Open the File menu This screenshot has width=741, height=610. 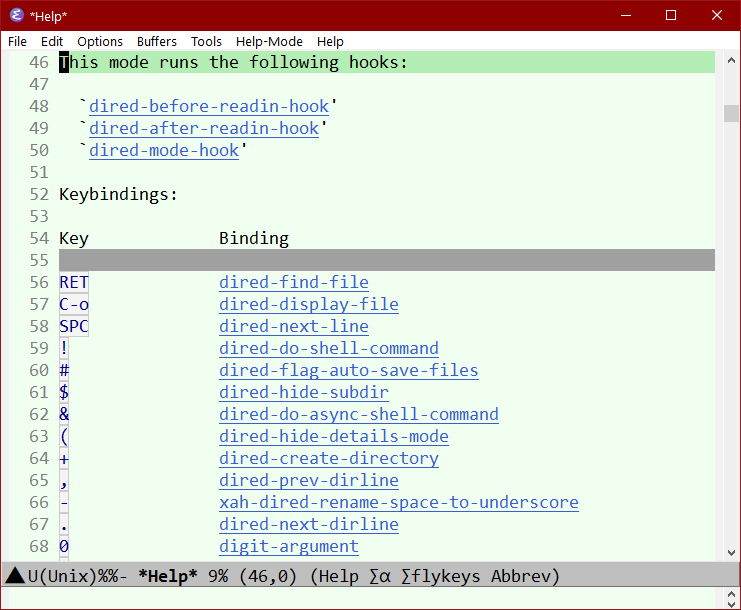(x=17, y=42)
